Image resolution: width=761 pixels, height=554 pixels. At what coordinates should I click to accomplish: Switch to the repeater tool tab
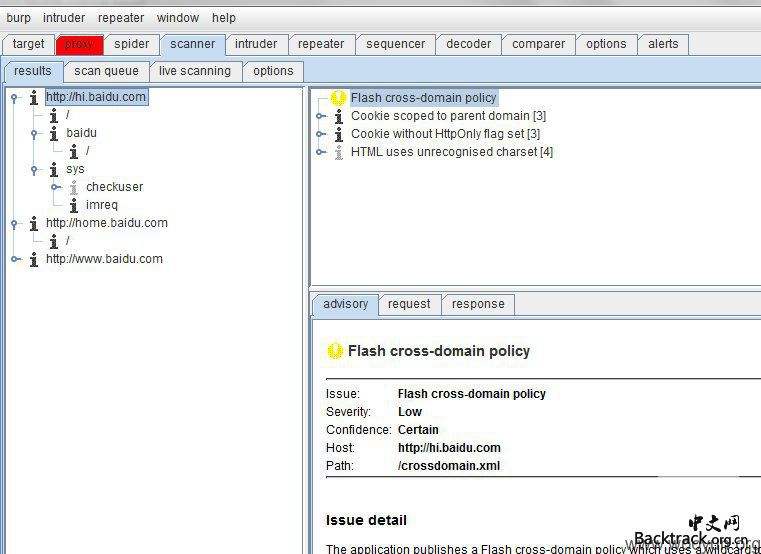321,44
